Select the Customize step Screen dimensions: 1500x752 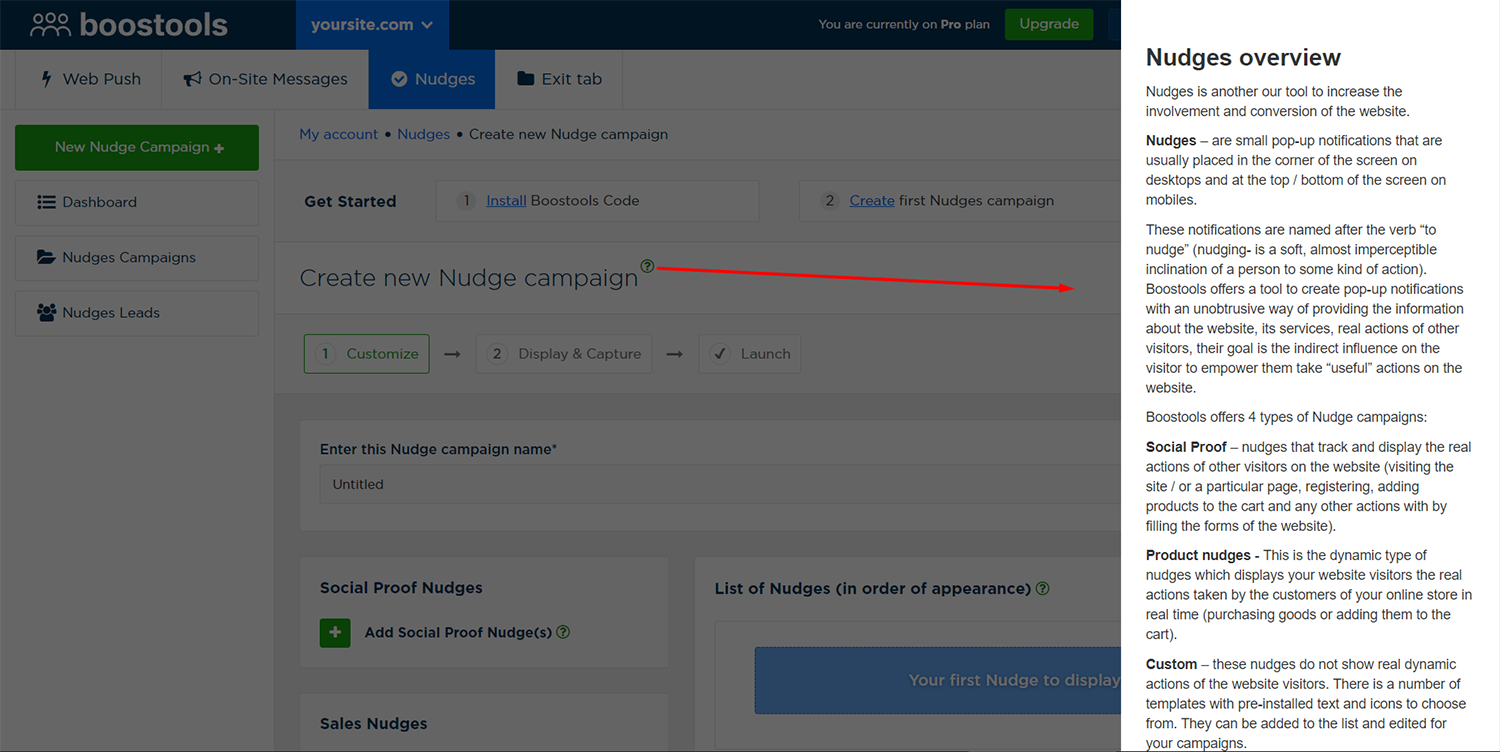(366, 354)
